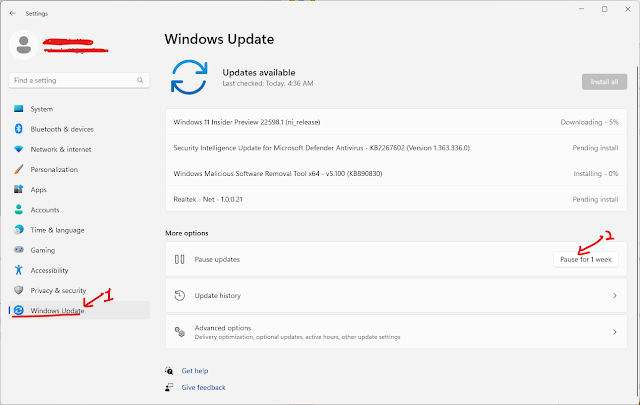
Task: Open Network & internet settings
Action: click(79, 149)
